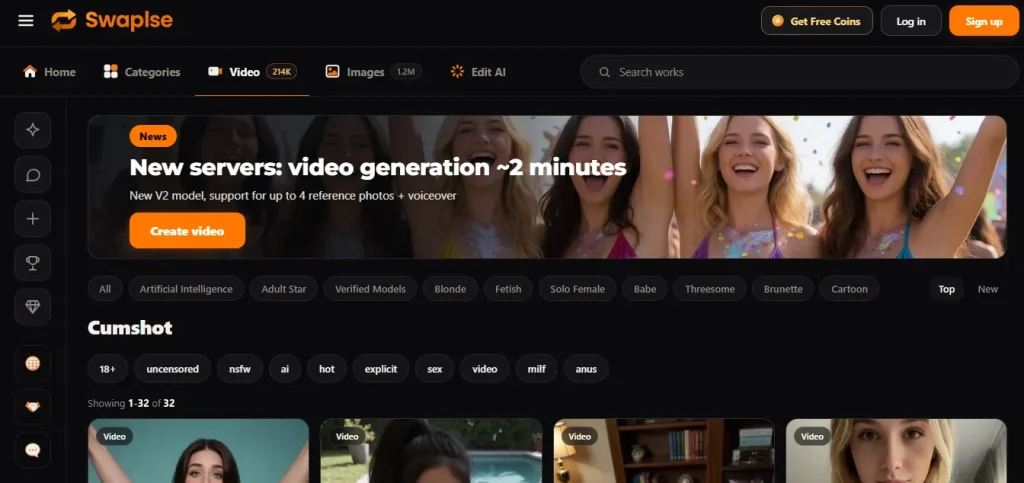Click the News badge on the banner
Viewport: 1024px width, 483px height.
pos(153,136)
